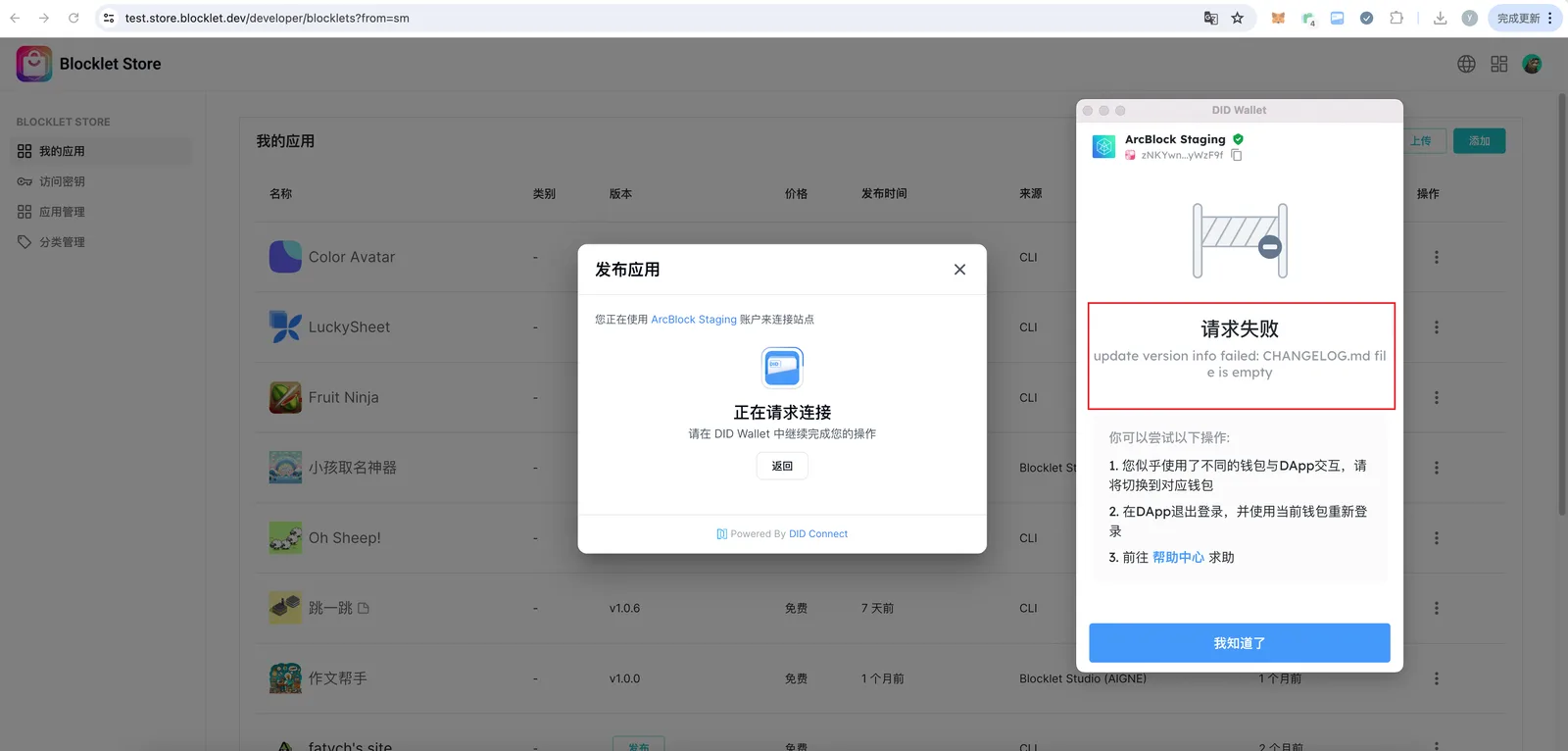Close the 发布应用 dialog with X

959,270
